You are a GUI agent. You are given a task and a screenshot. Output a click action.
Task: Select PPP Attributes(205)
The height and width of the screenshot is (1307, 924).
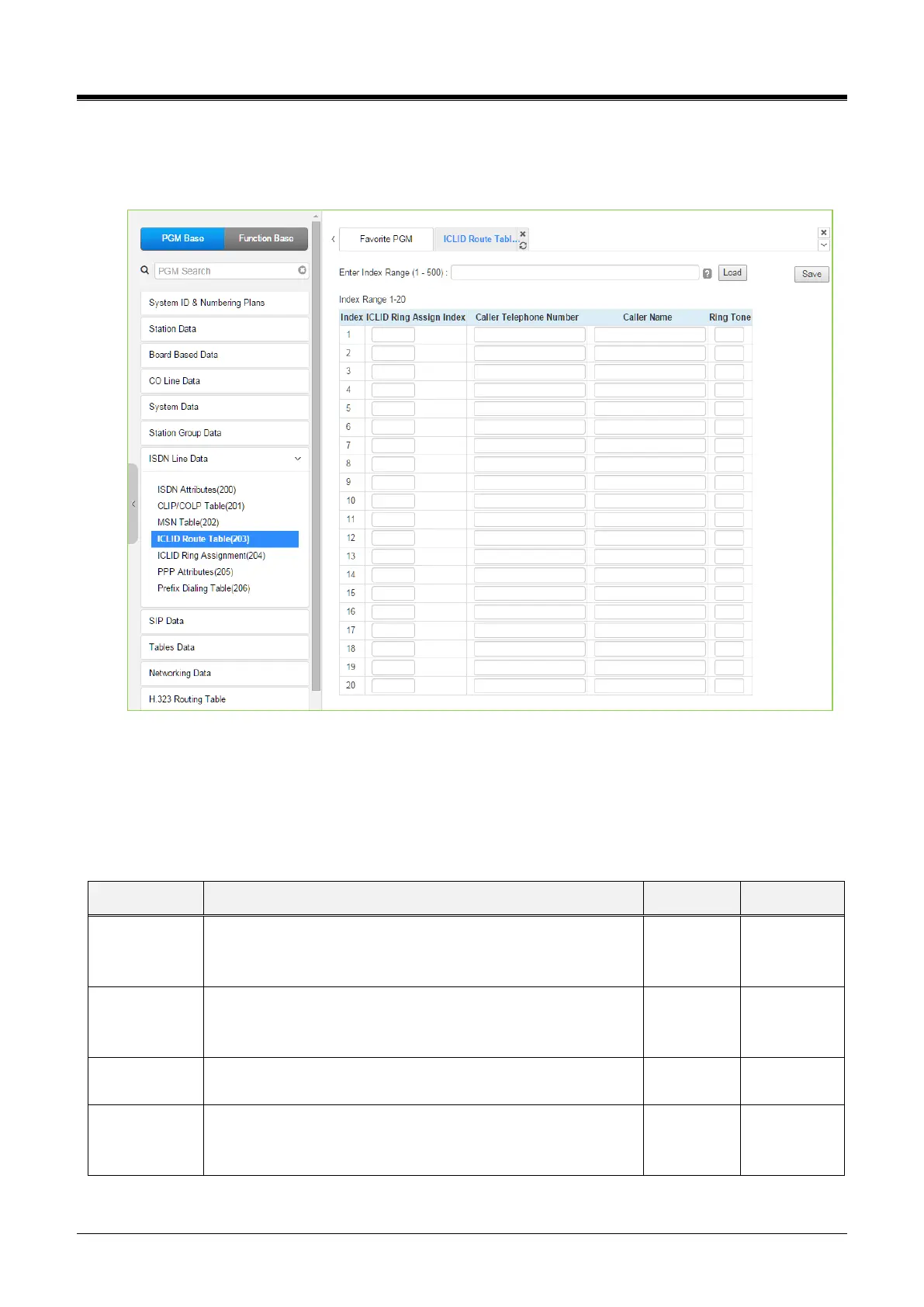pos(196,572)
